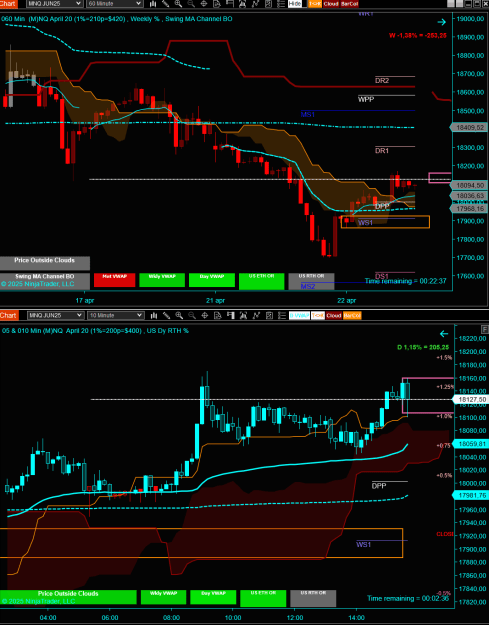Toggle D VWAP button on lower toolbar
Viewport: 489px width, 625px height.
[299, 315]
